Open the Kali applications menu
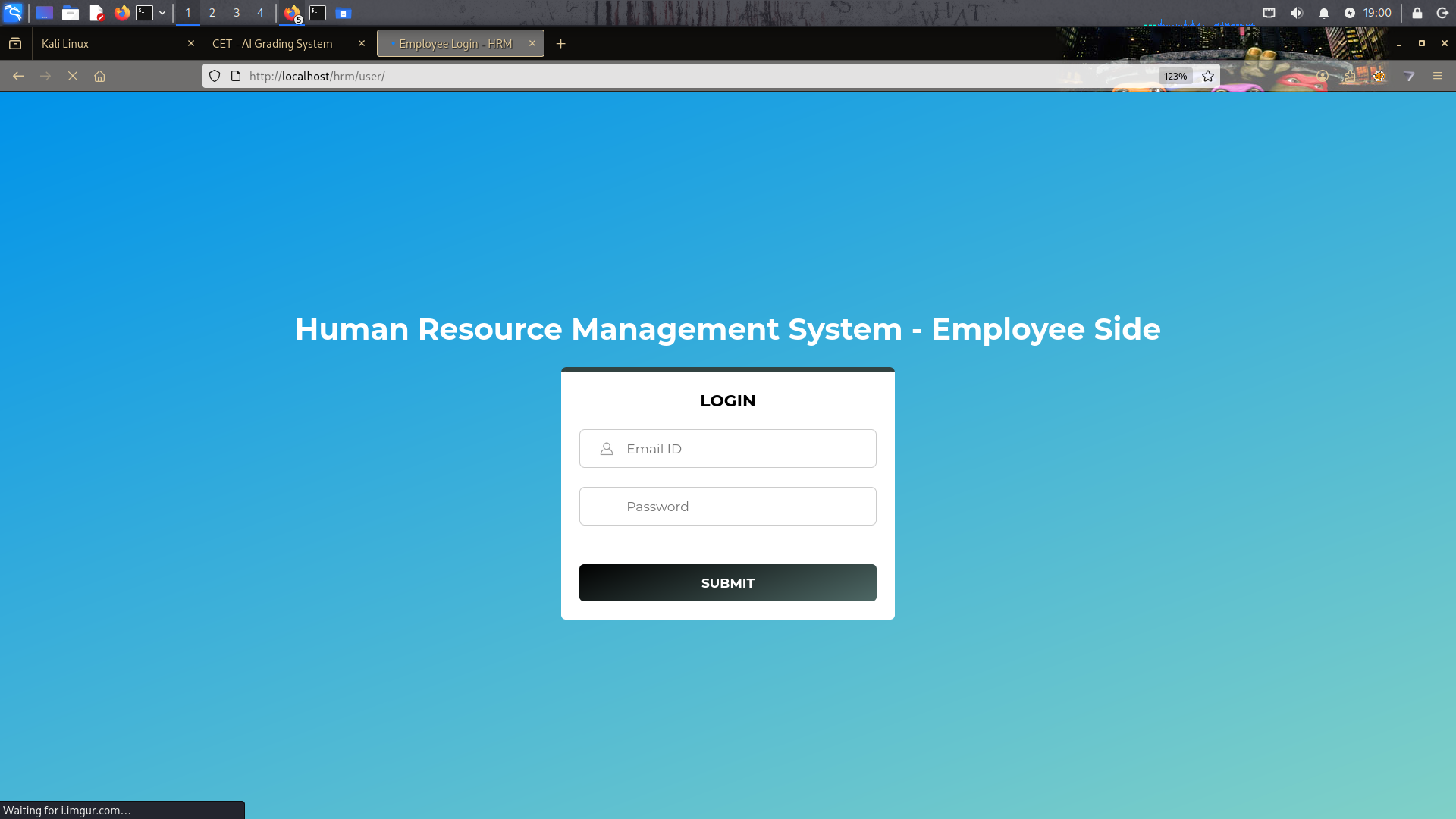This screenshot has width=1456, height=819. coord(13,12)
